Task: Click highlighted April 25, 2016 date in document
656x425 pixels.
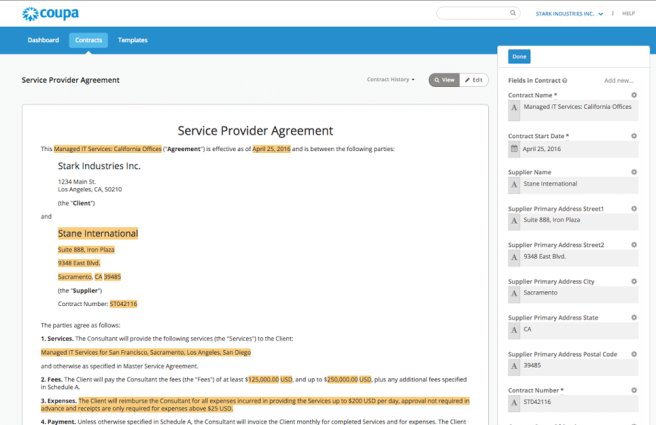Action: click(x=271, y=149)
